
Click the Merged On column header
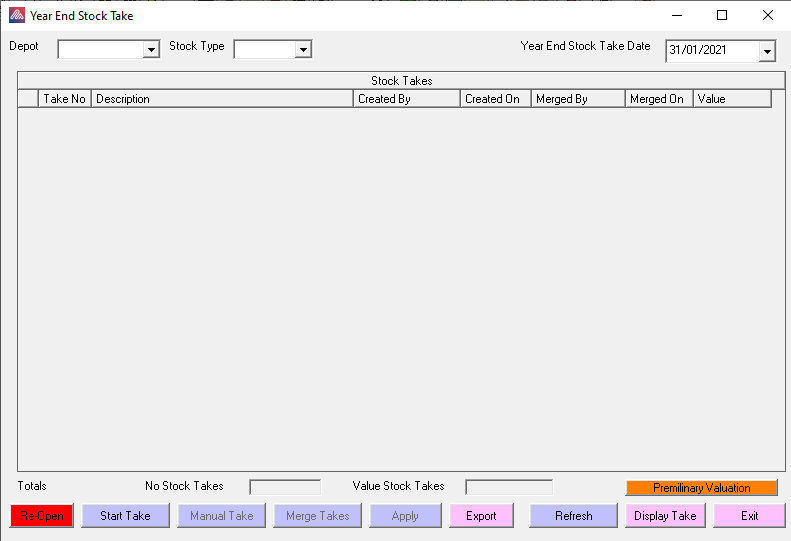click(x=659, y=98)
